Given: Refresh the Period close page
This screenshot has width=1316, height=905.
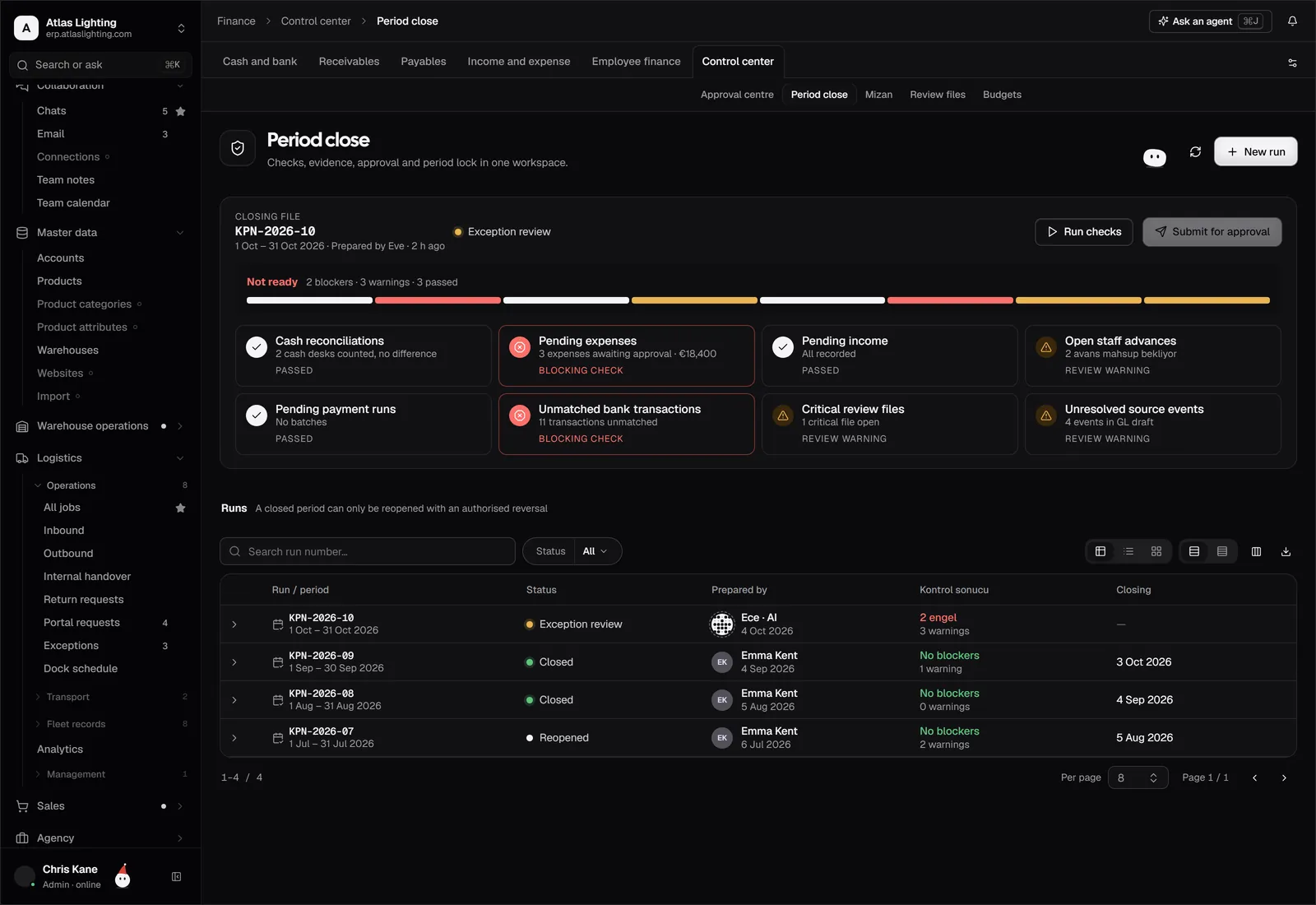Looking at the screenshot, I should click(1195, 151).
